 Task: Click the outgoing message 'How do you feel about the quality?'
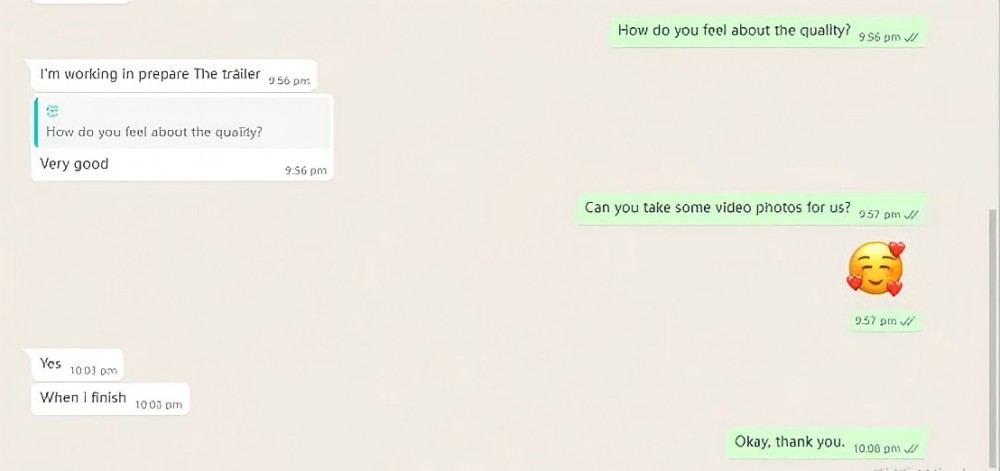point(768,32)
